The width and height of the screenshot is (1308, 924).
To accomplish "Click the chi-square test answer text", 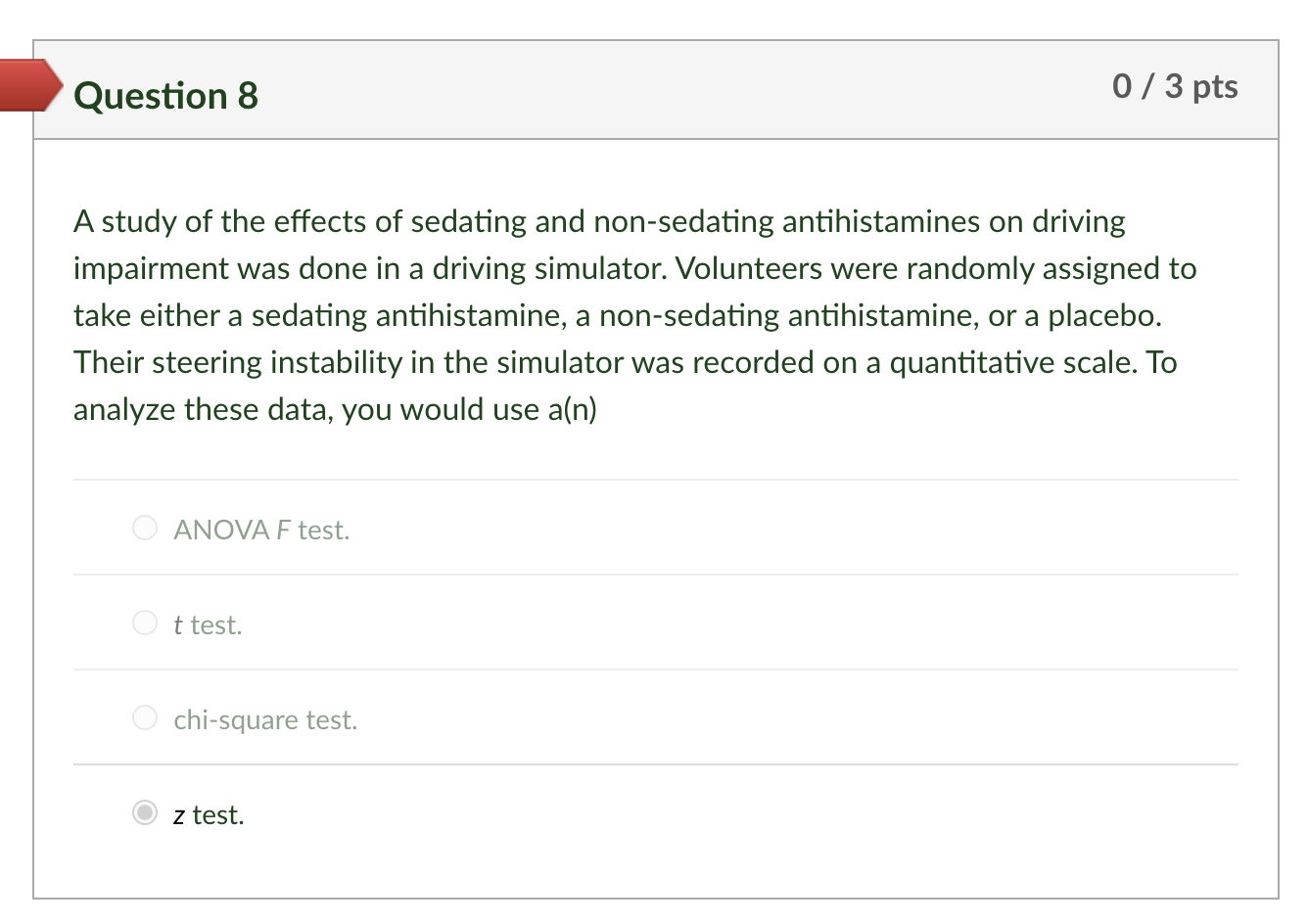I will pyautogui.click(x=265, y=719).
